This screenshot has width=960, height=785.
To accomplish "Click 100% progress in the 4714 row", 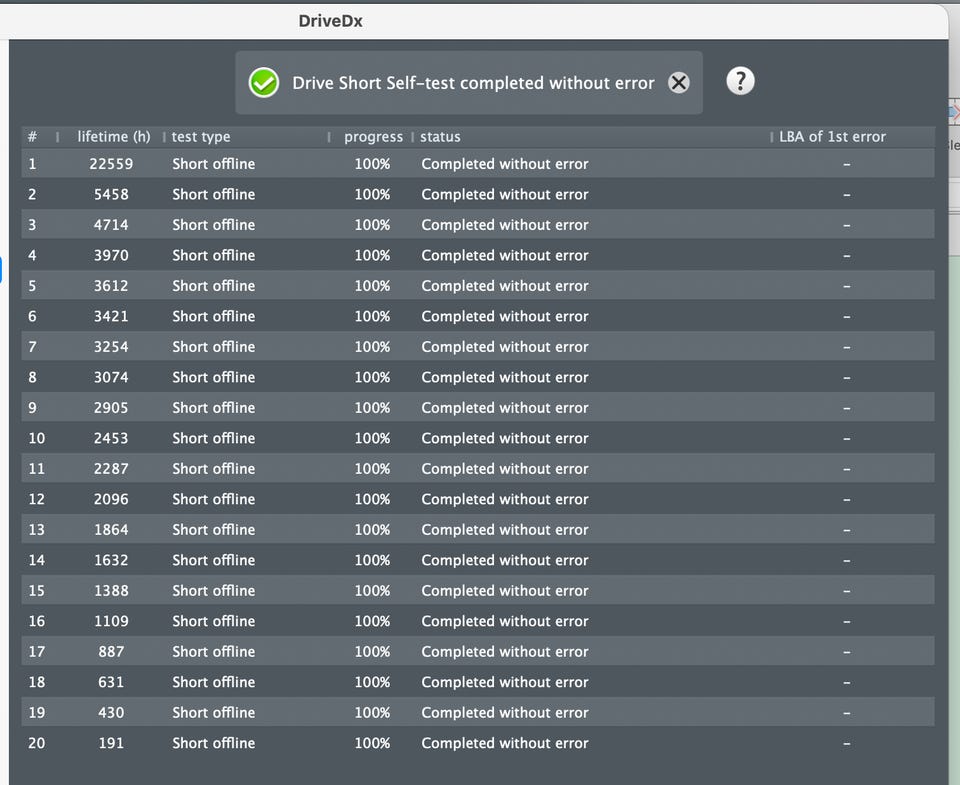I will 372,225.
